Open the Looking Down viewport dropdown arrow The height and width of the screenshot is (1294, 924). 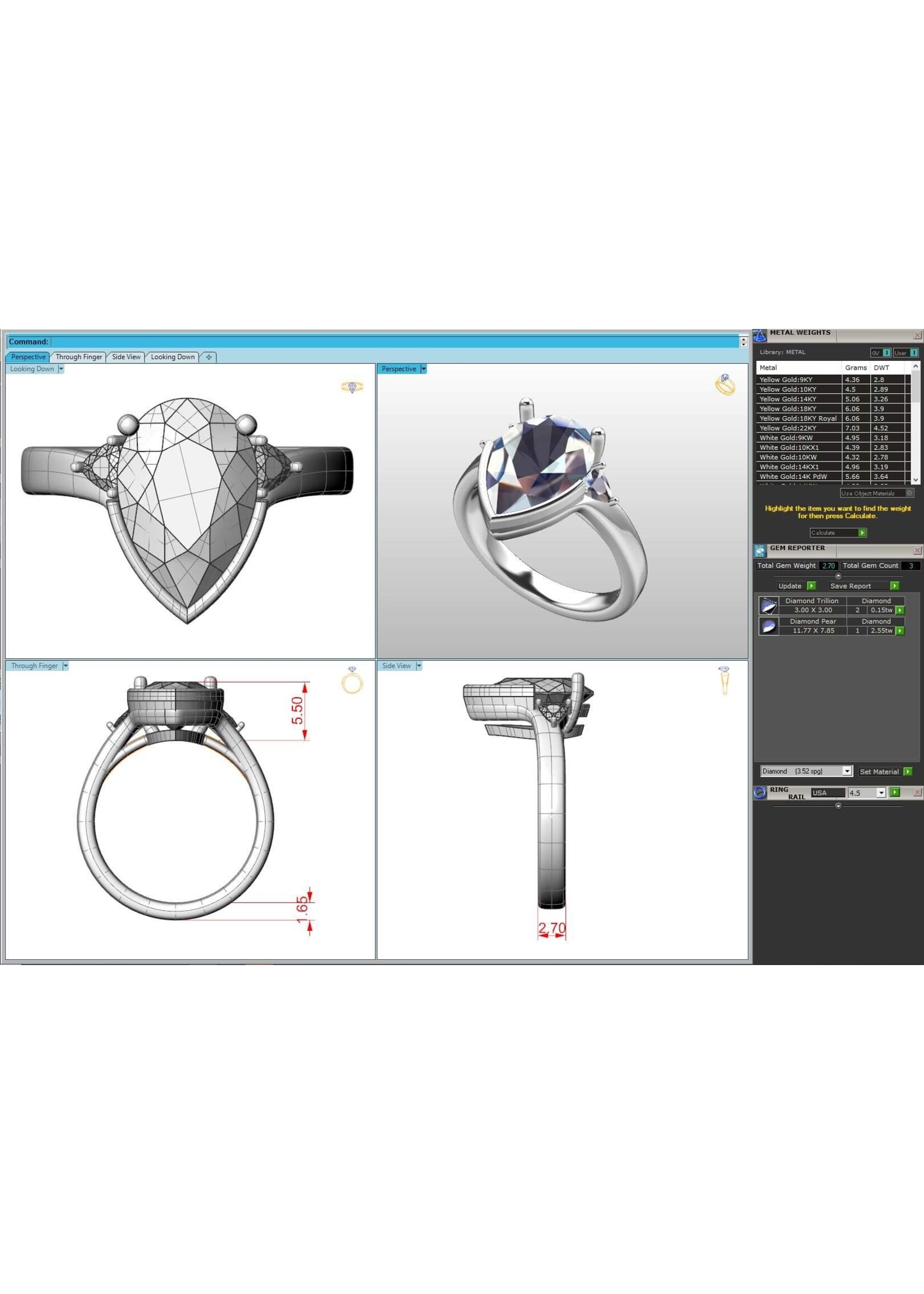coord(61,369)
